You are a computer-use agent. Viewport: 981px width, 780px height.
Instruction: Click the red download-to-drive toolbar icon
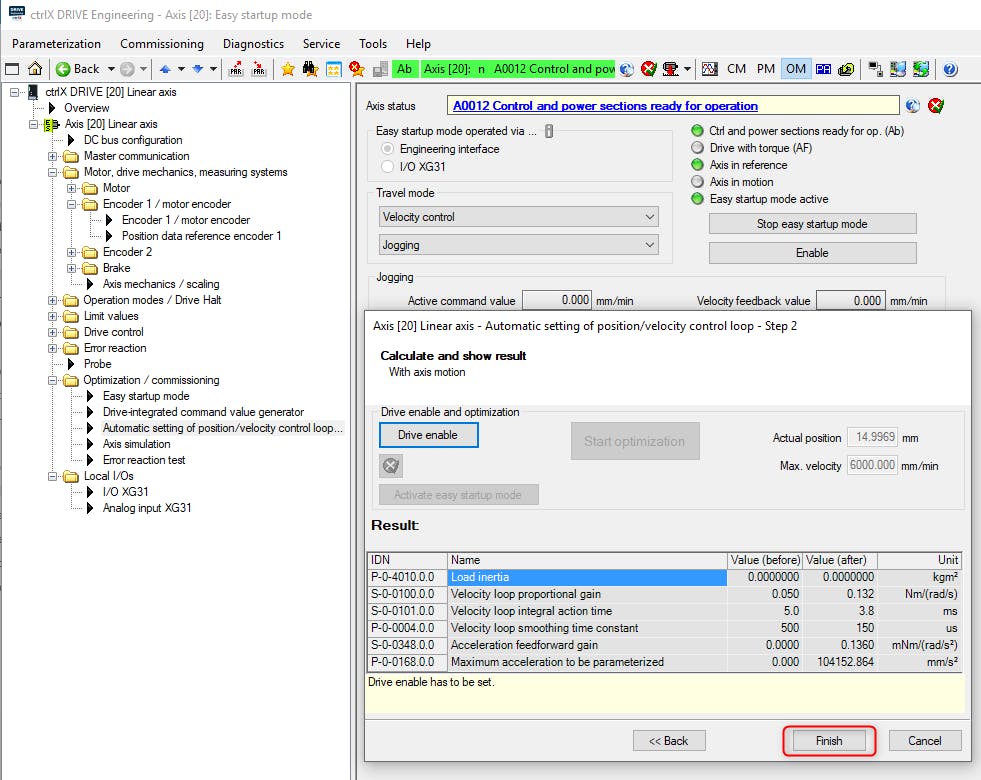671,69
